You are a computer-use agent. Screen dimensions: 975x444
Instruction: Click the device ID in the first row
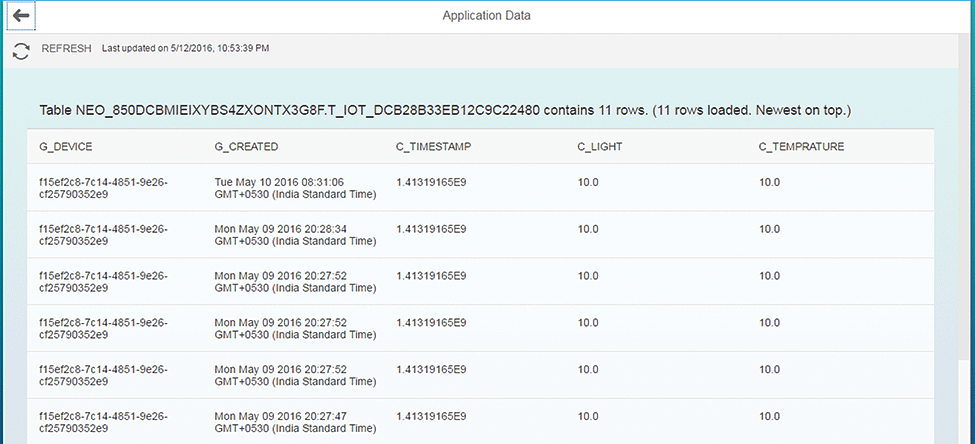(103, 188)
